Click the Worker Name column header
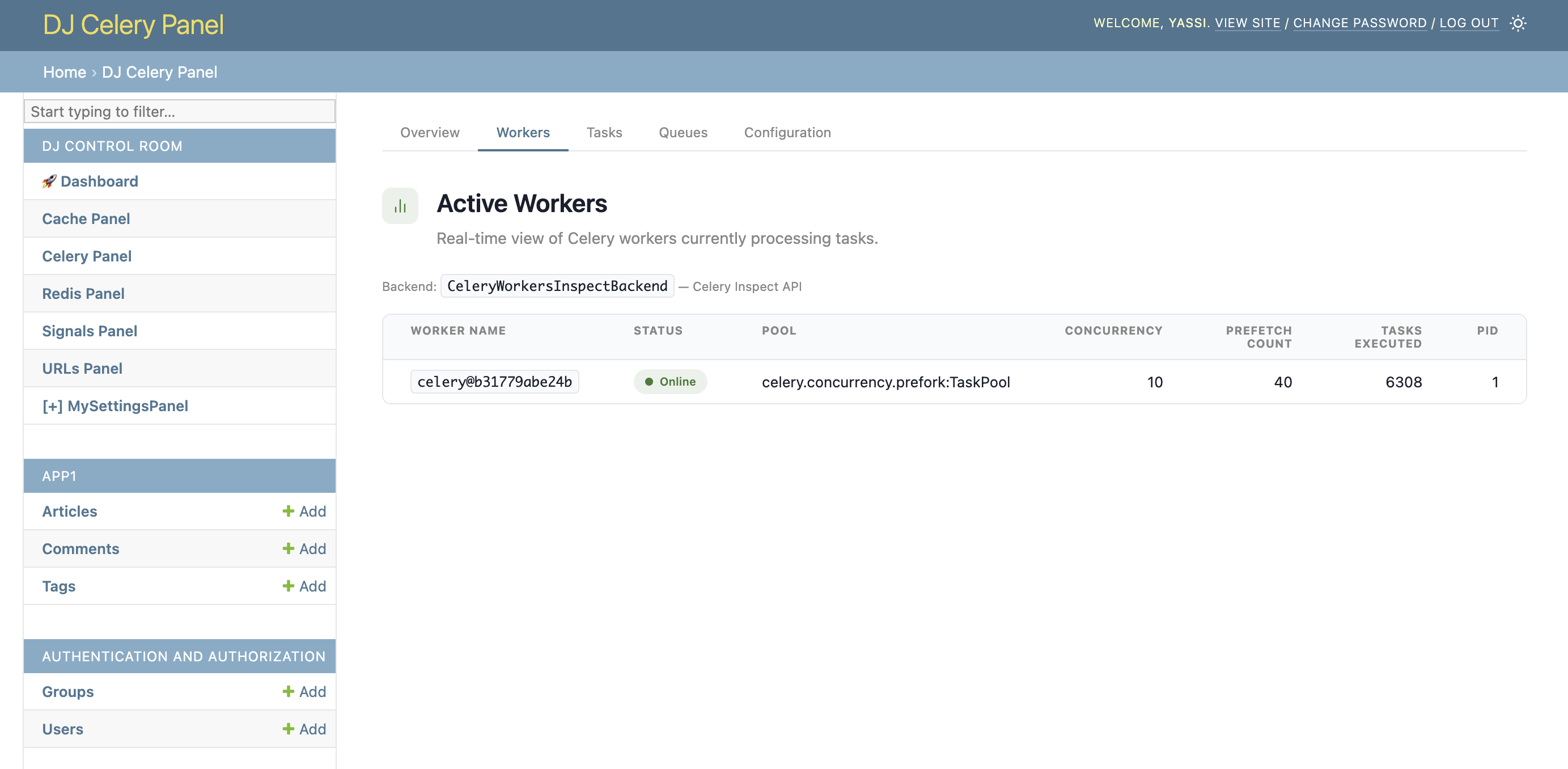Screen dimensions: 1568x769 [457, 331]
